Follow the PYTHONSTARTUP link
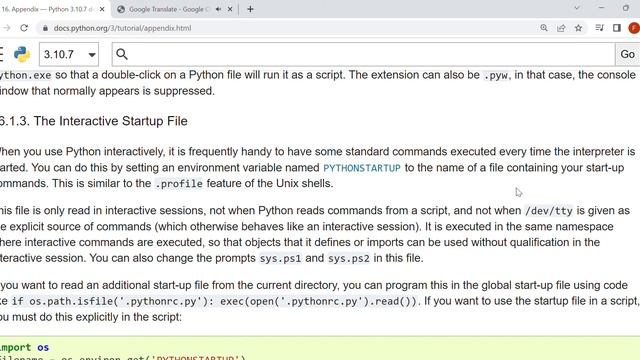Viewport: 640px width, 360px height. click(x=362, y=168)
